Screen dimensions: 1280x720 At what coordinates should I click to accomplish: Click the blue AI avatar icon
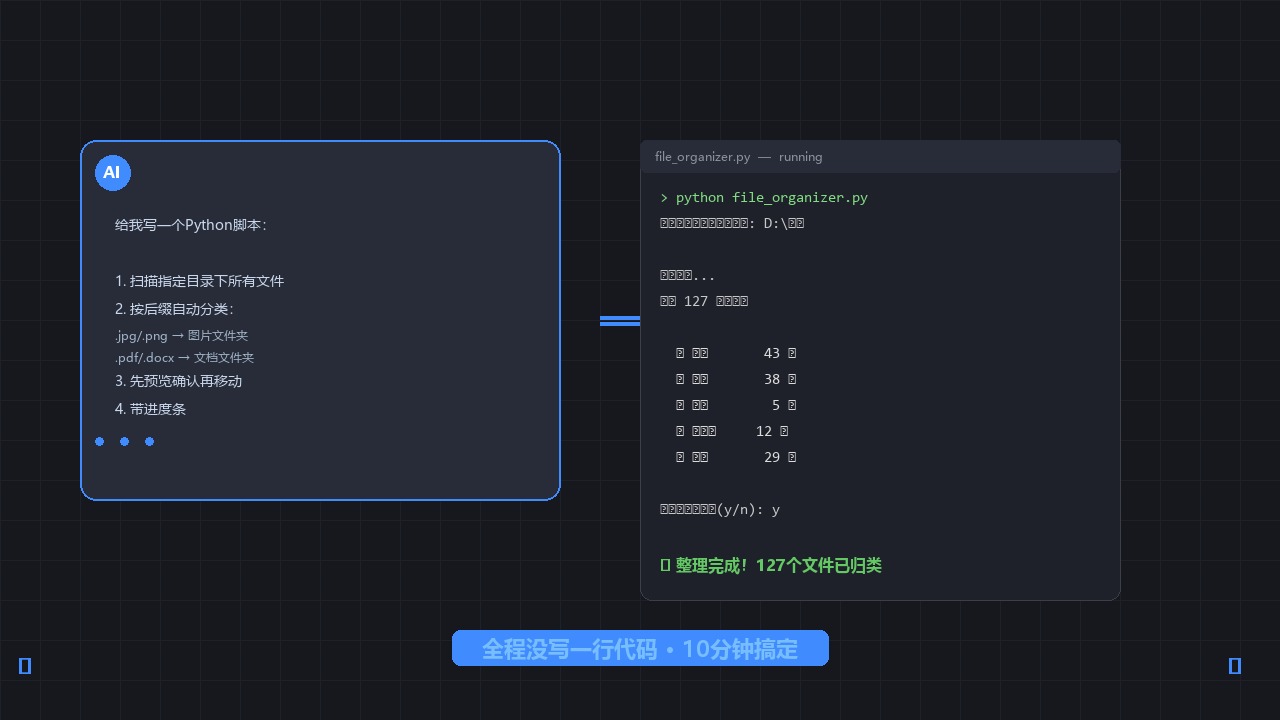click(x=112, y=173)
